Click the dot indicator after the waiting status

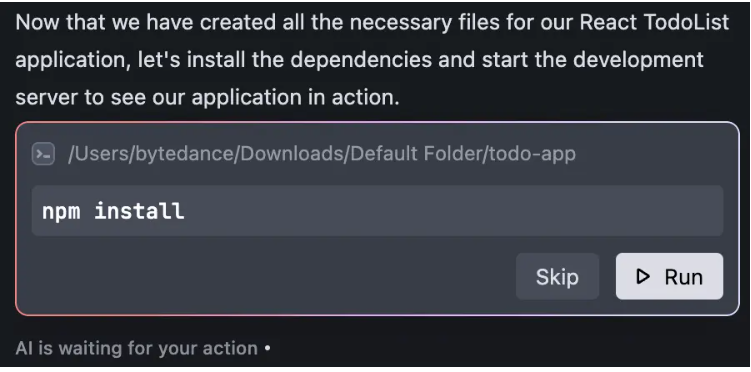point(267,349)
